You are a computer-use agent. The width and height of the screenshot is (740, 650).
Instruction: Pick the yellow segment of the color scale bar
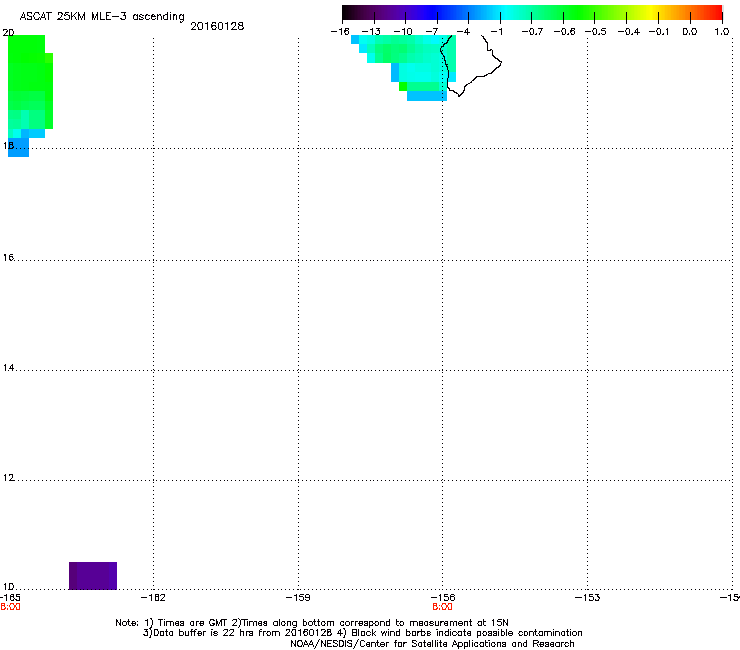click(653, 13)
